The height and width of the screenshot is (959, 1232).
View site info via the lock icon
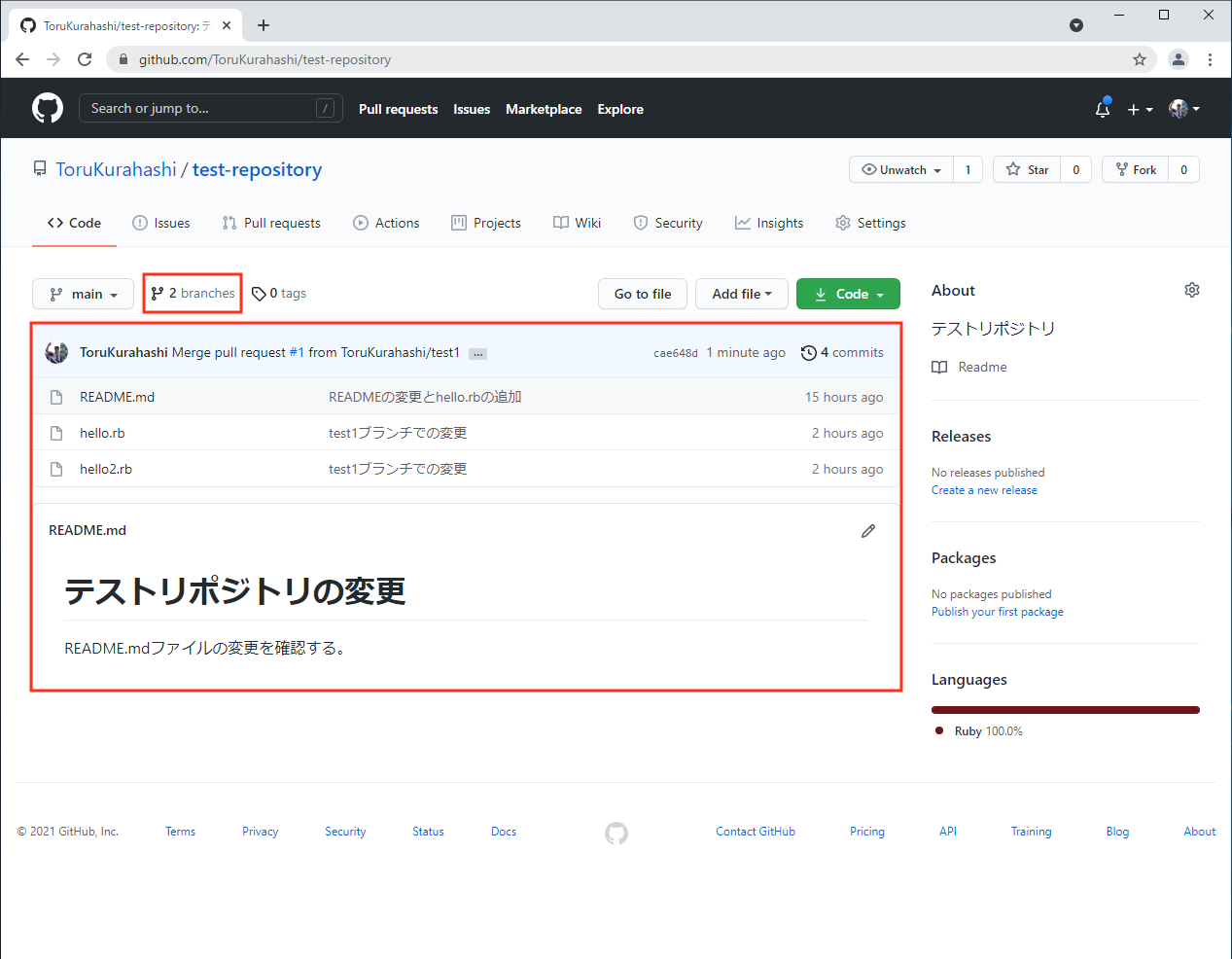click(x=123, y=59)
